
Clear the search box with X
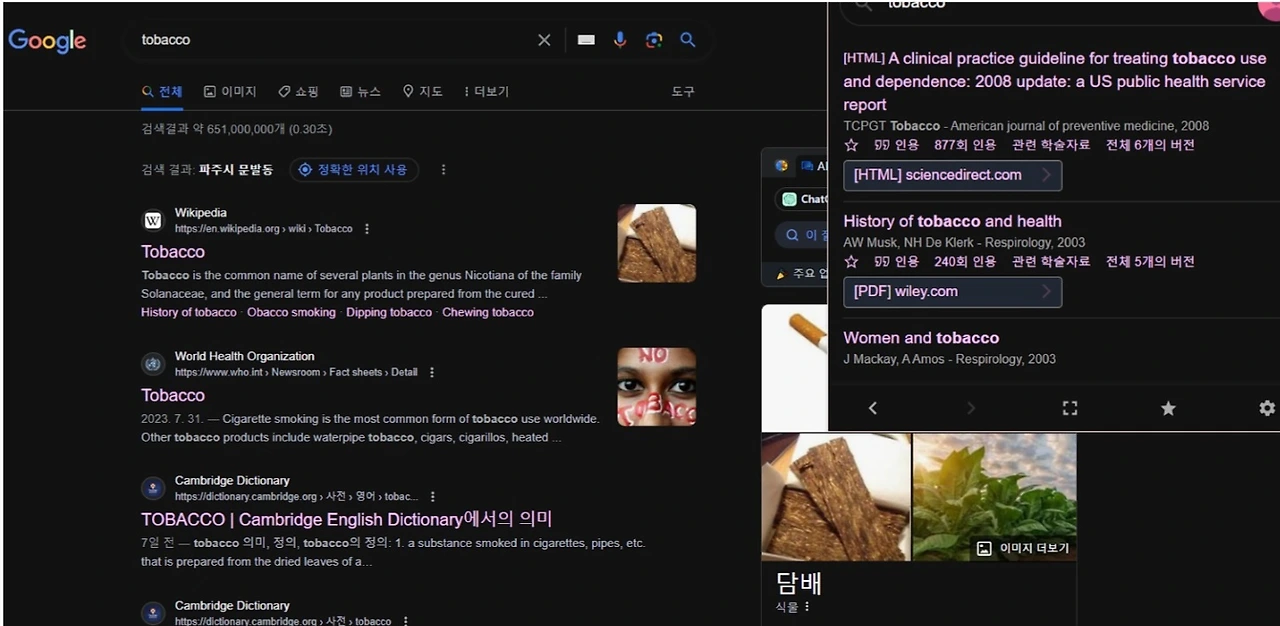pyautogui.click(x=544, y=40)
